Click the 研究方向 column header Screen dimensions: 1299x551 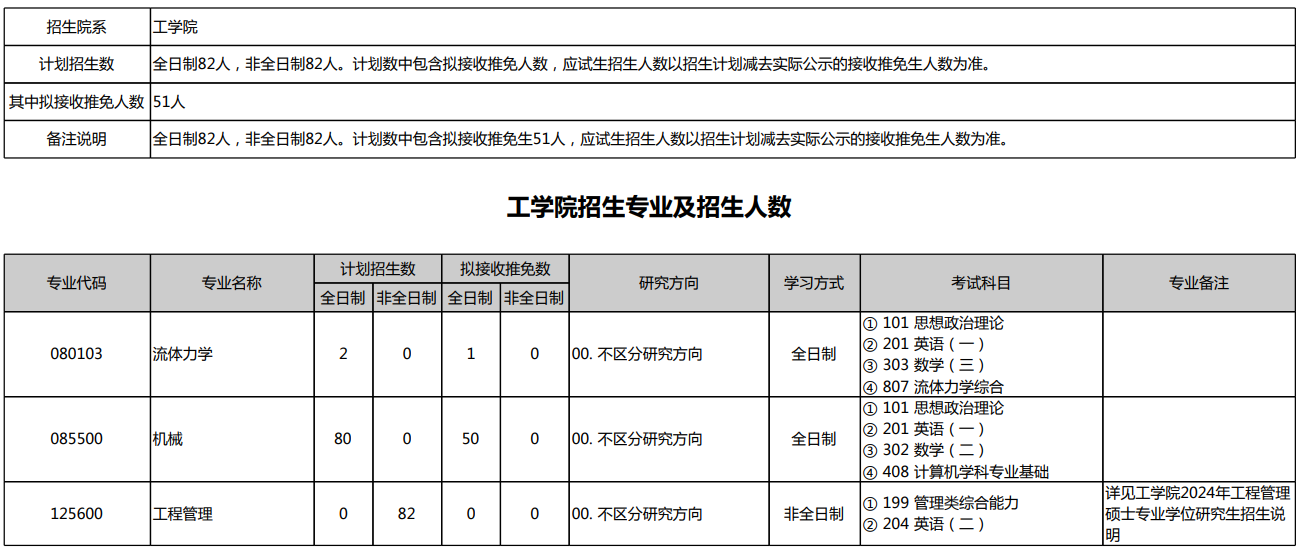click(669, 283)
